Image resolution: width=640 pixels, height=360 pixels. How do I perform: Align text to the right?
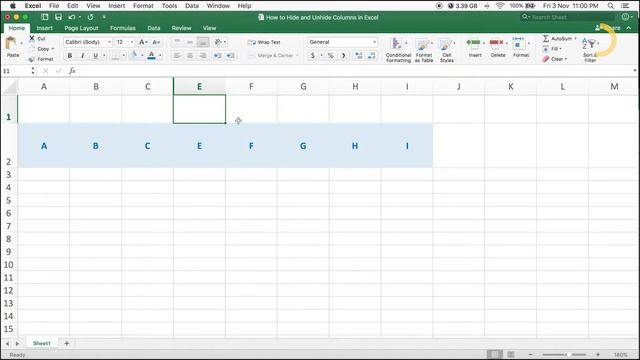[202, 56]
